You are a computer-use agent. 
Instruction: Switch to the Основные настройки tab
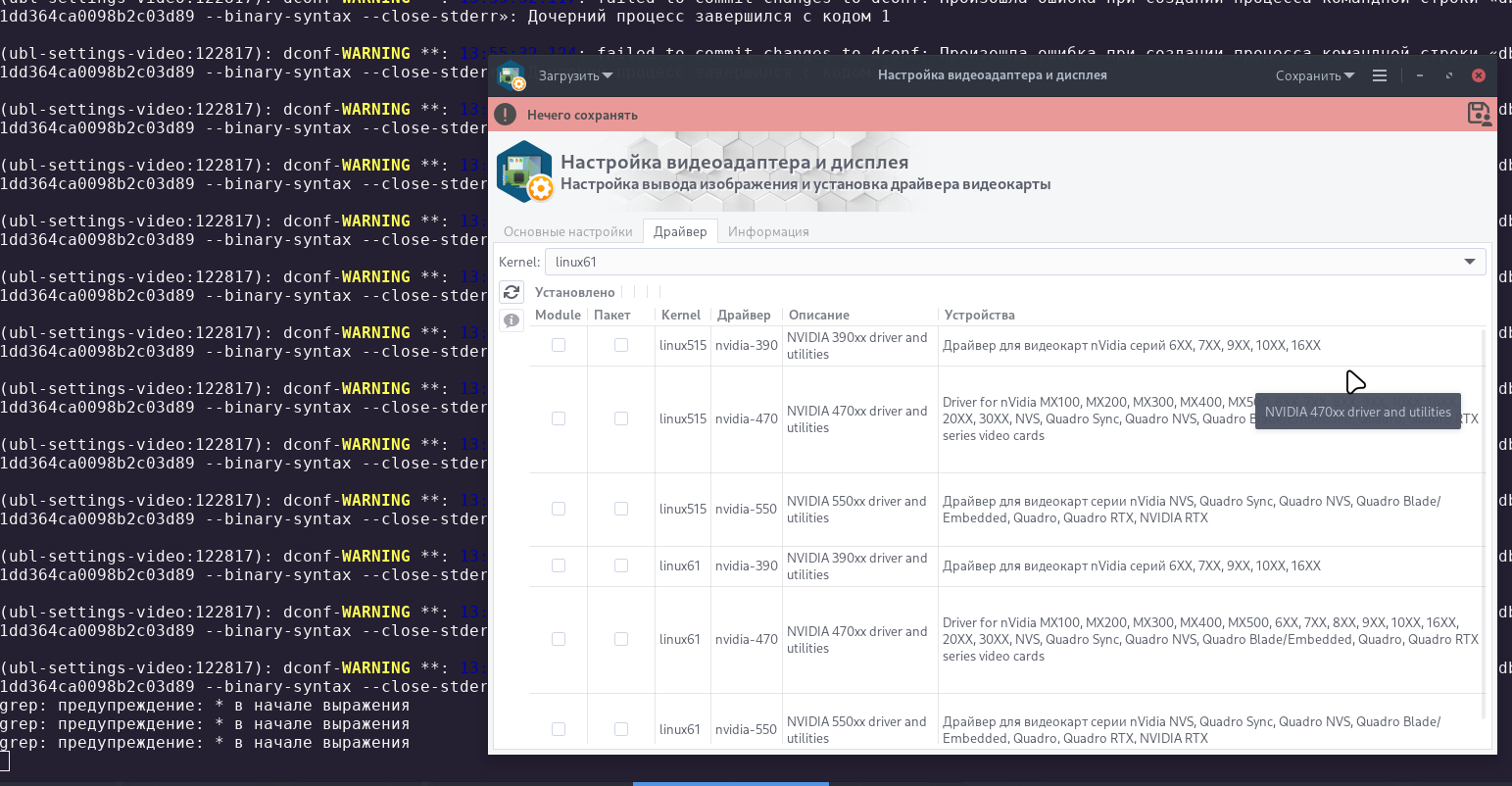pos(568,231)
